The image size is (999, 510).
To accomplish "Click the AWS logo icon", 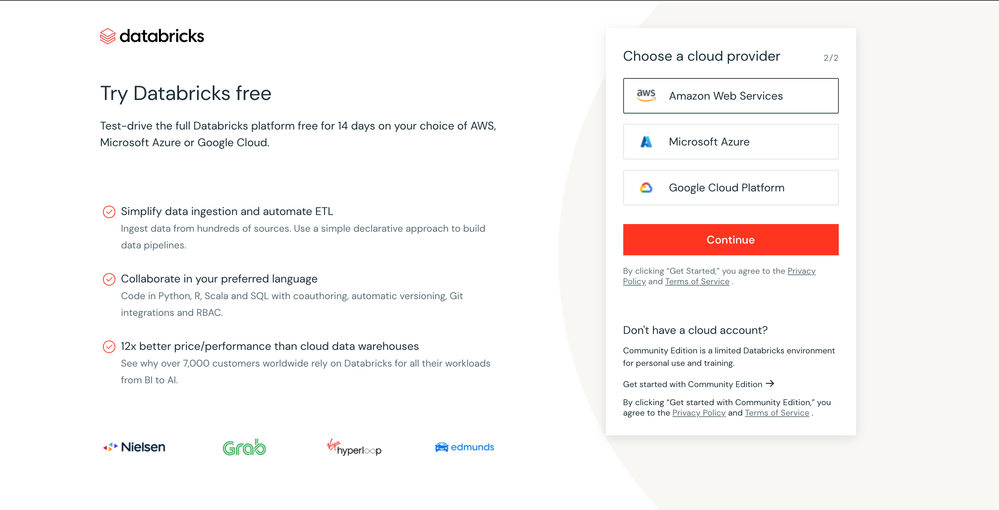I will click(646, 96).
